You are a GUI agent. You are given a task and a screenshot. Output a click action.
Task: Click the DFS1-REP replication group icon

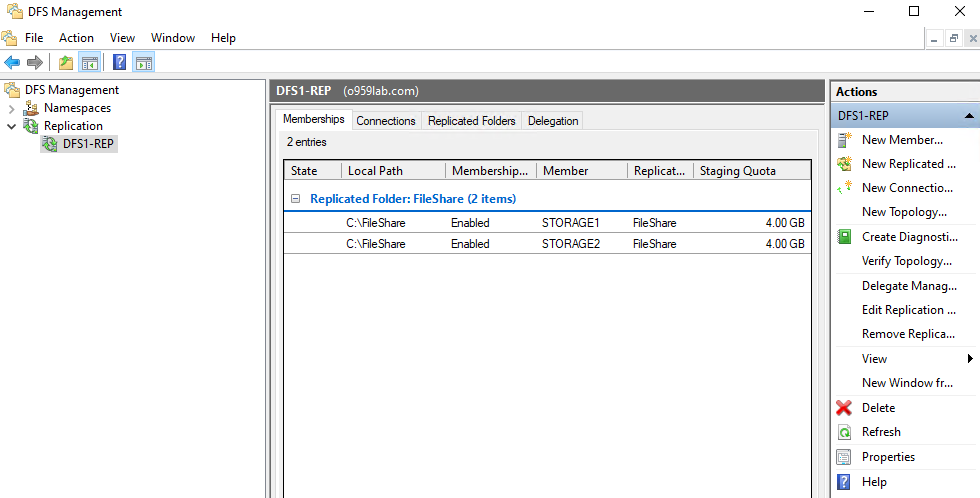(x=50, y=144)
